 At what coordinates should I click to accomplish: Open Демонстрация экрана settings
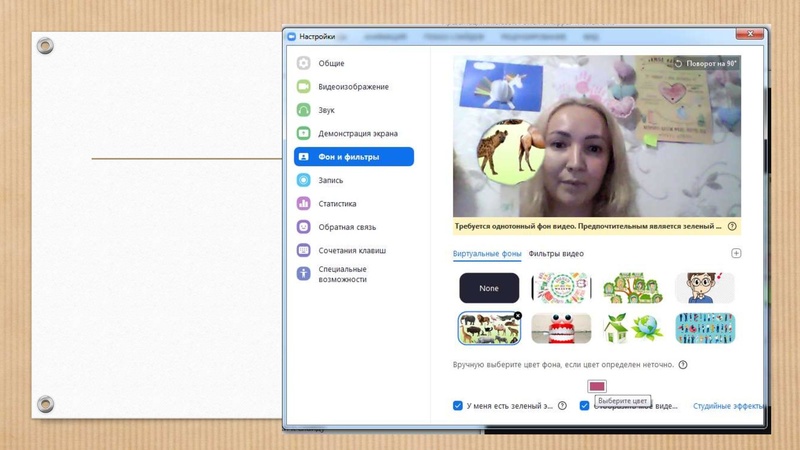pos(357,133)
